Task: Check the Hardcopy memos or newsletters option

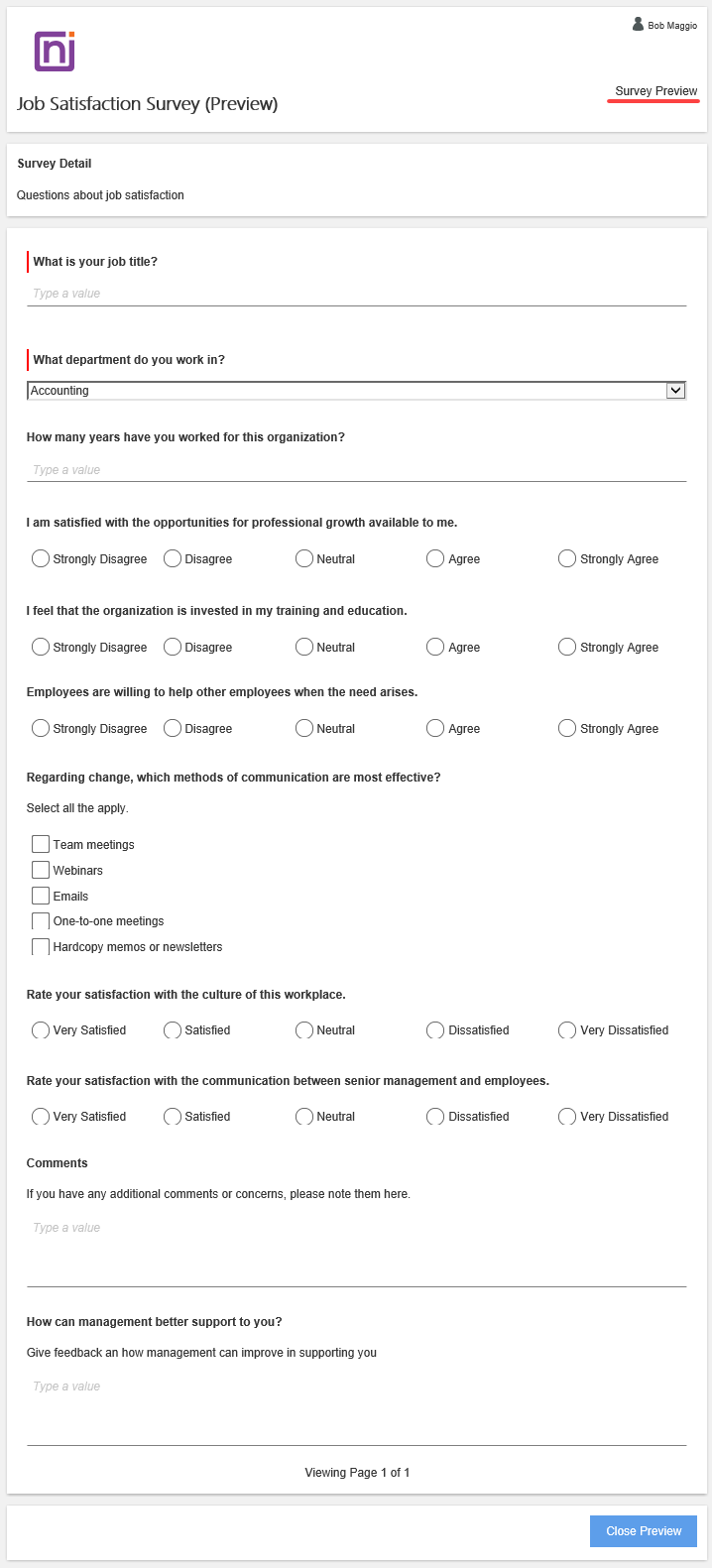Action: [x=40, y=946]
